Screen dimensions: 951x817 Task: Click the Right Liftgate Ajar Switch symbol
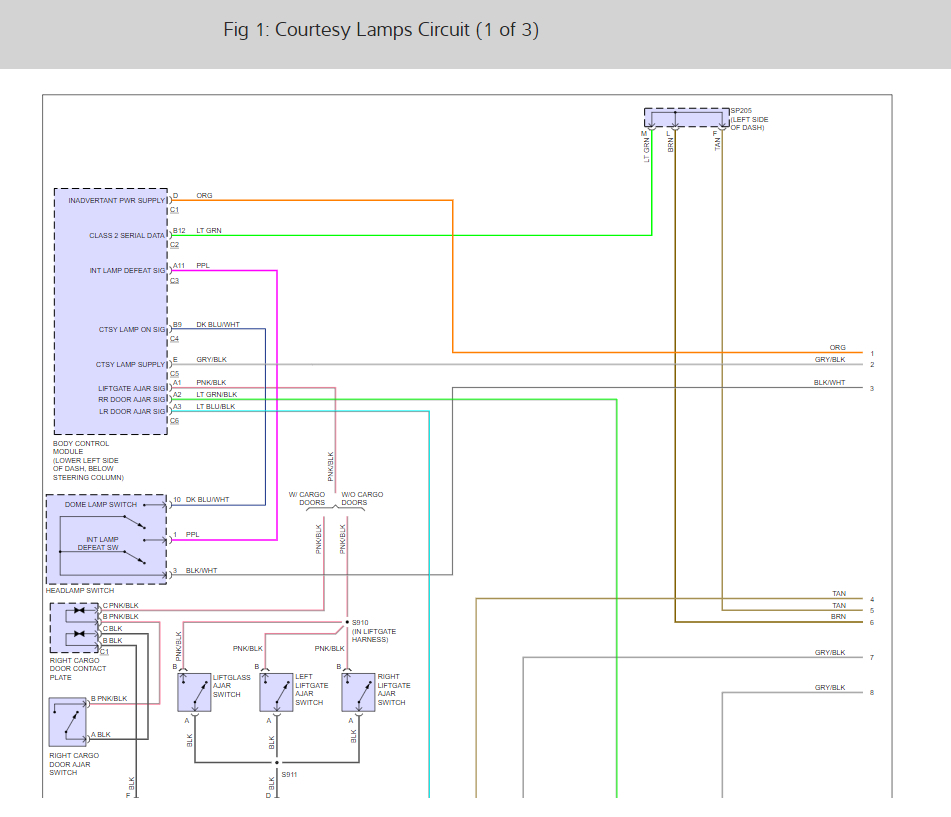coord(358,692)
